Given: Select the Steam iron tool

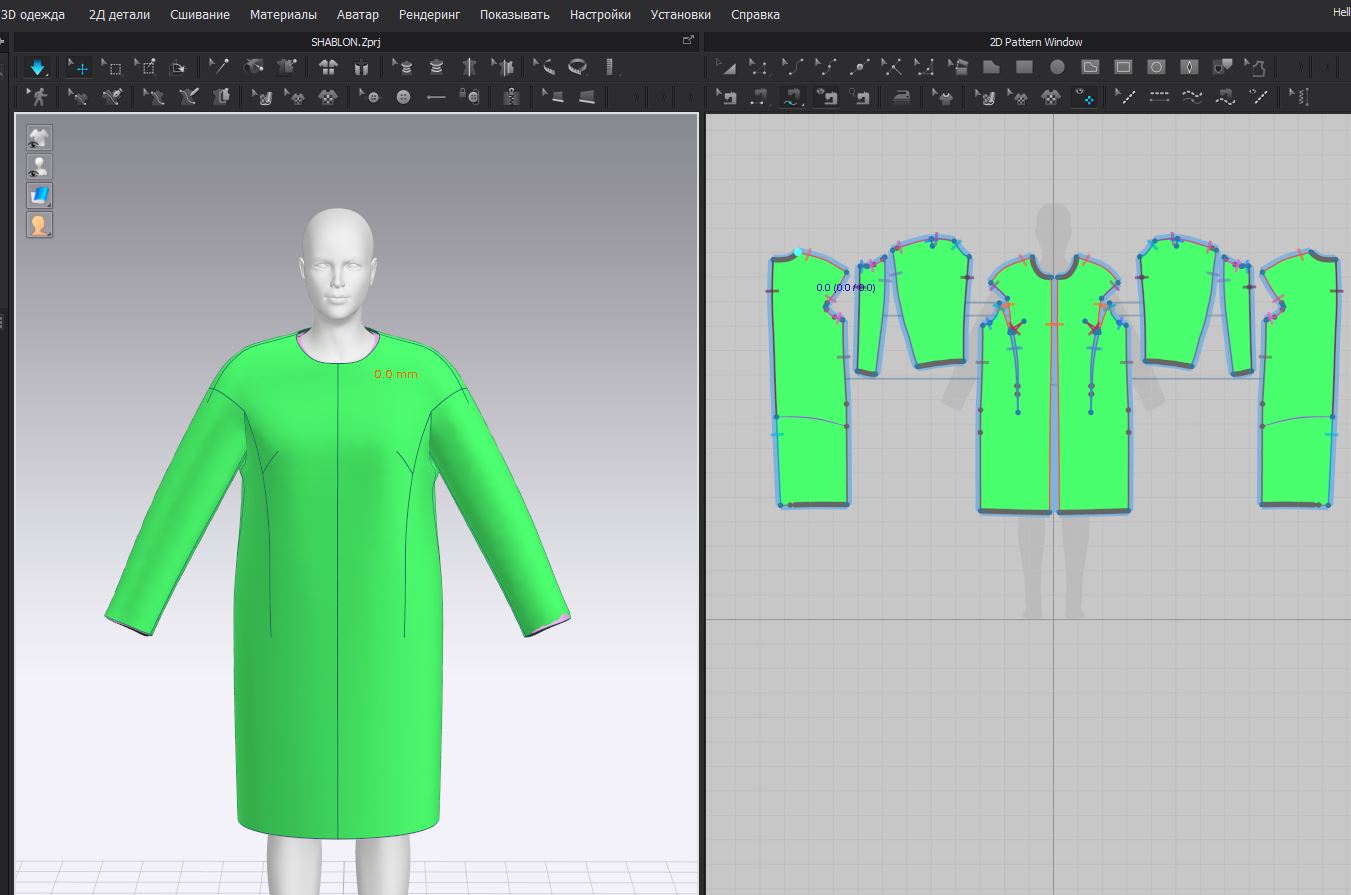Looking at the screenshot, I should [902, 97].
